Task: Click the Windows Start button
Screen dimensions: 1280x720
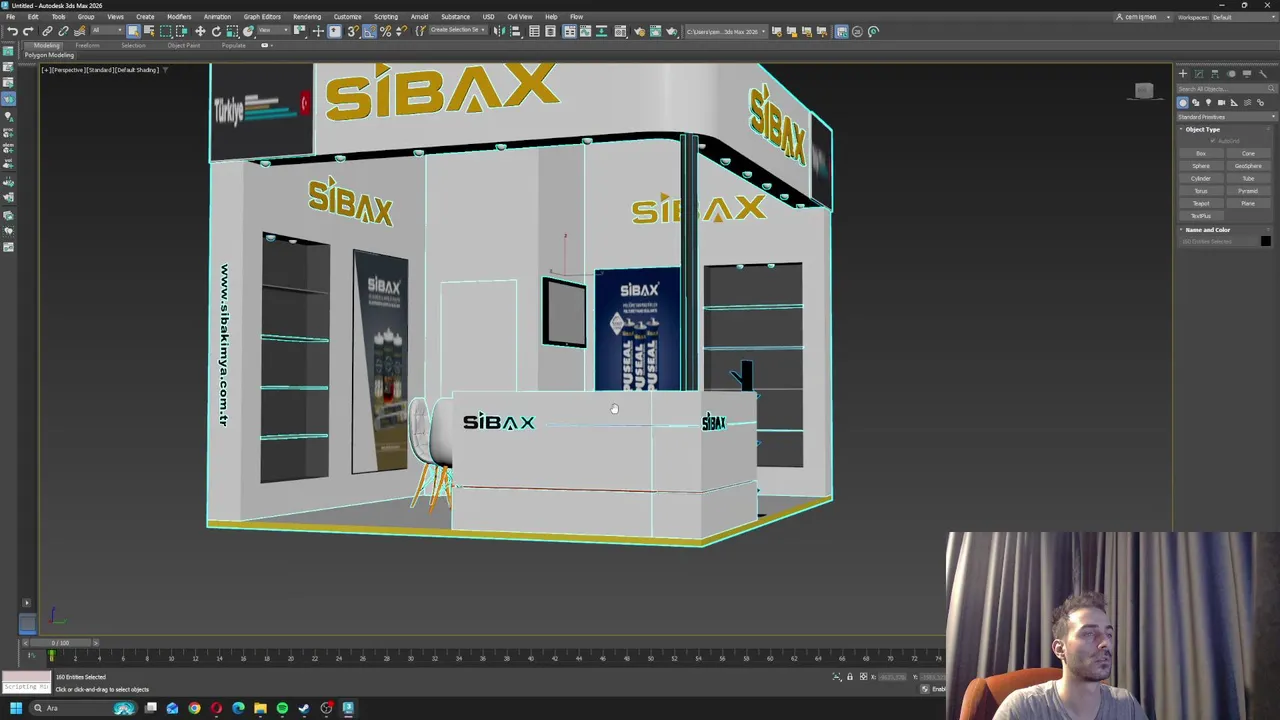Action: point(16,708)
